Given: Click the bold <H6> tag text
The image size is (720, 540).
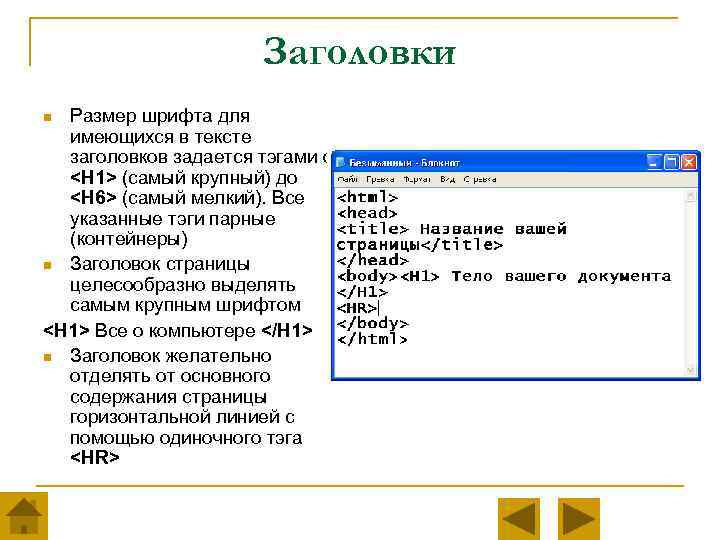Looking at the screenshot, I should coord(93,198).
